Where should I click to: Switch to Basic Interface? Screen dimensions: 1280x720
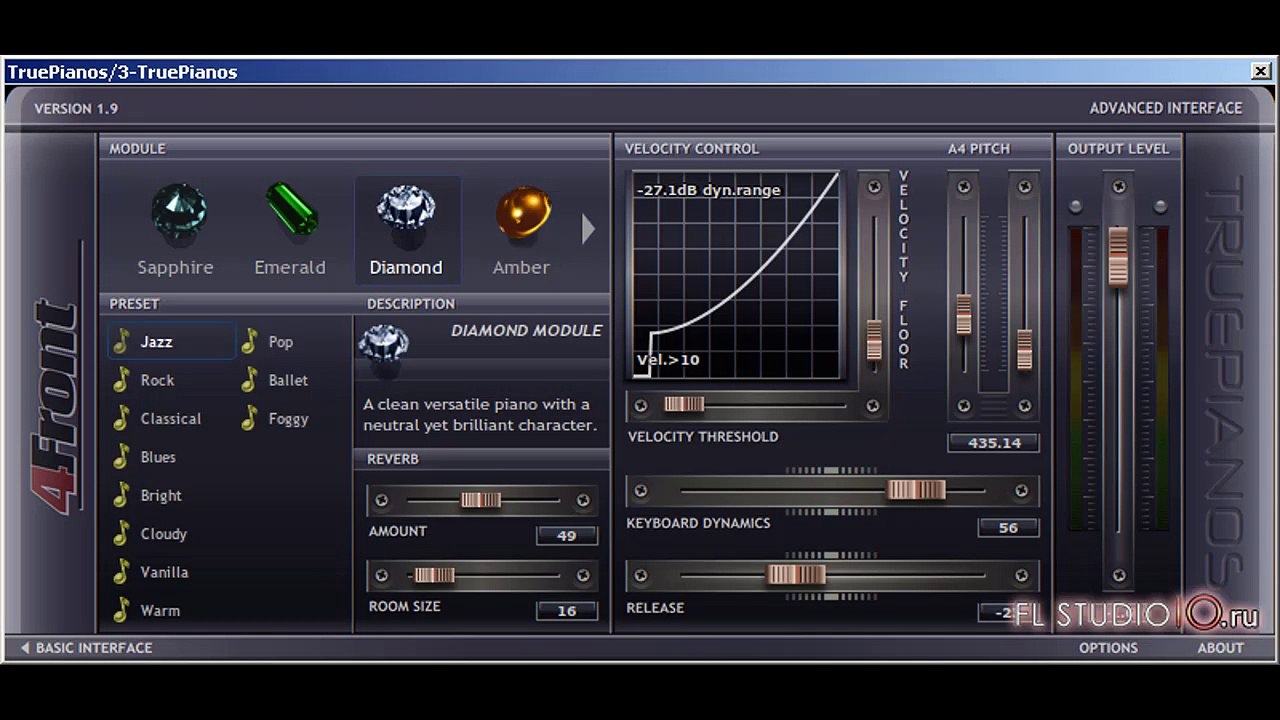click(x=87, y=648)
